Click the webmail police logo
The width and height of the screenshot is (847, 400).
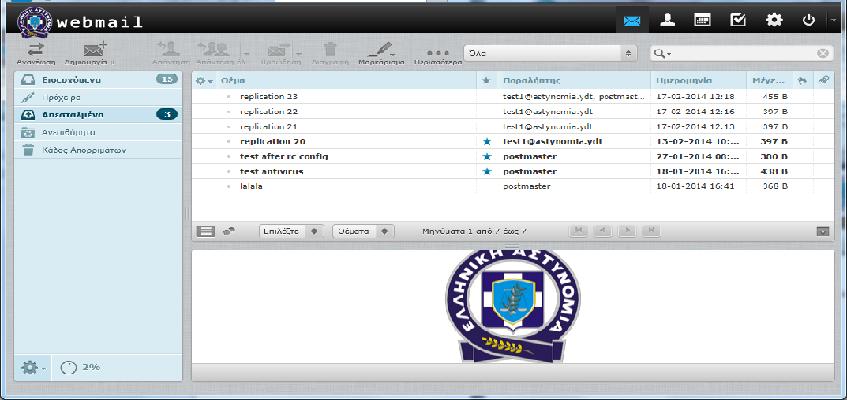tap(35, 22)
